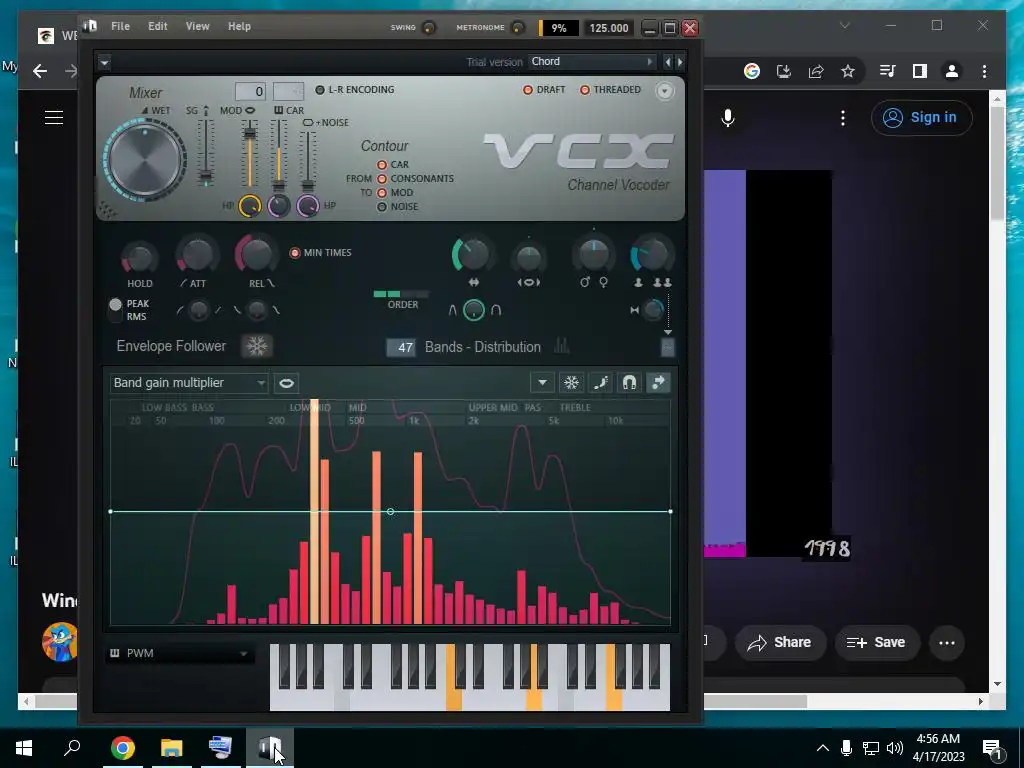Toggle L-R ENCODING option
This screenshot has height=768, width=1024.
(355, 89)
